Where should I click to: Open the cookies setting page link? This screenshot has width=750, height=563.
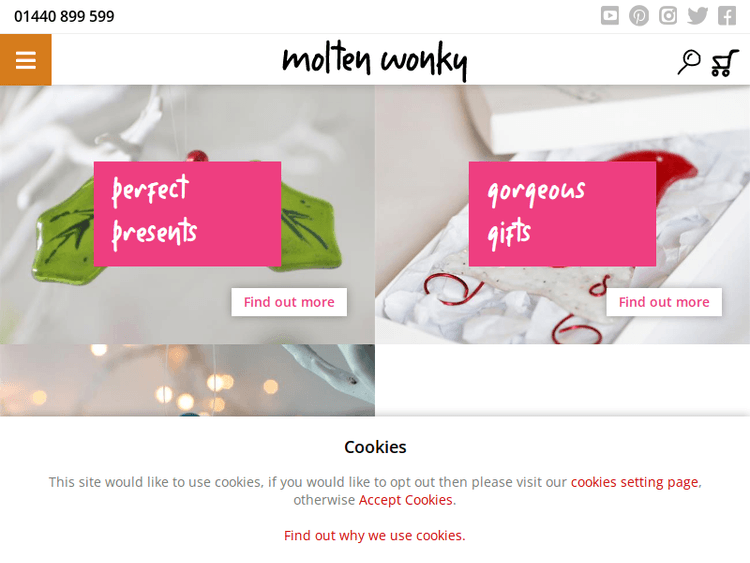634,482
